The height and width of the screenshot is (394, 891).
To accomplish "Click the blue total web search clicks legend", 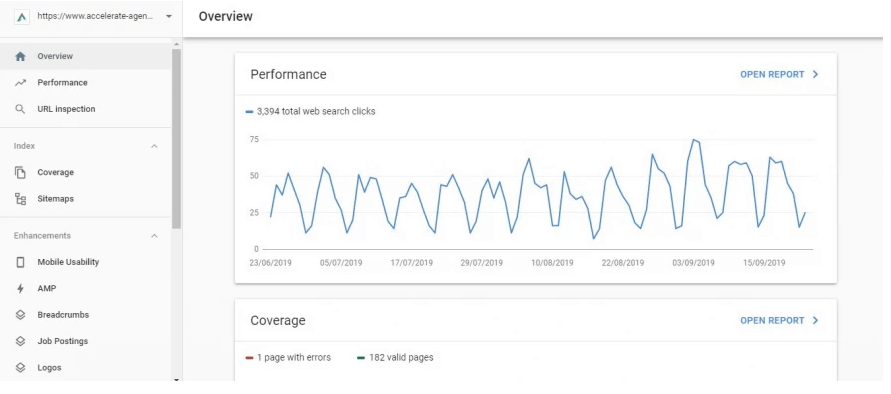I will coord(249,112).
